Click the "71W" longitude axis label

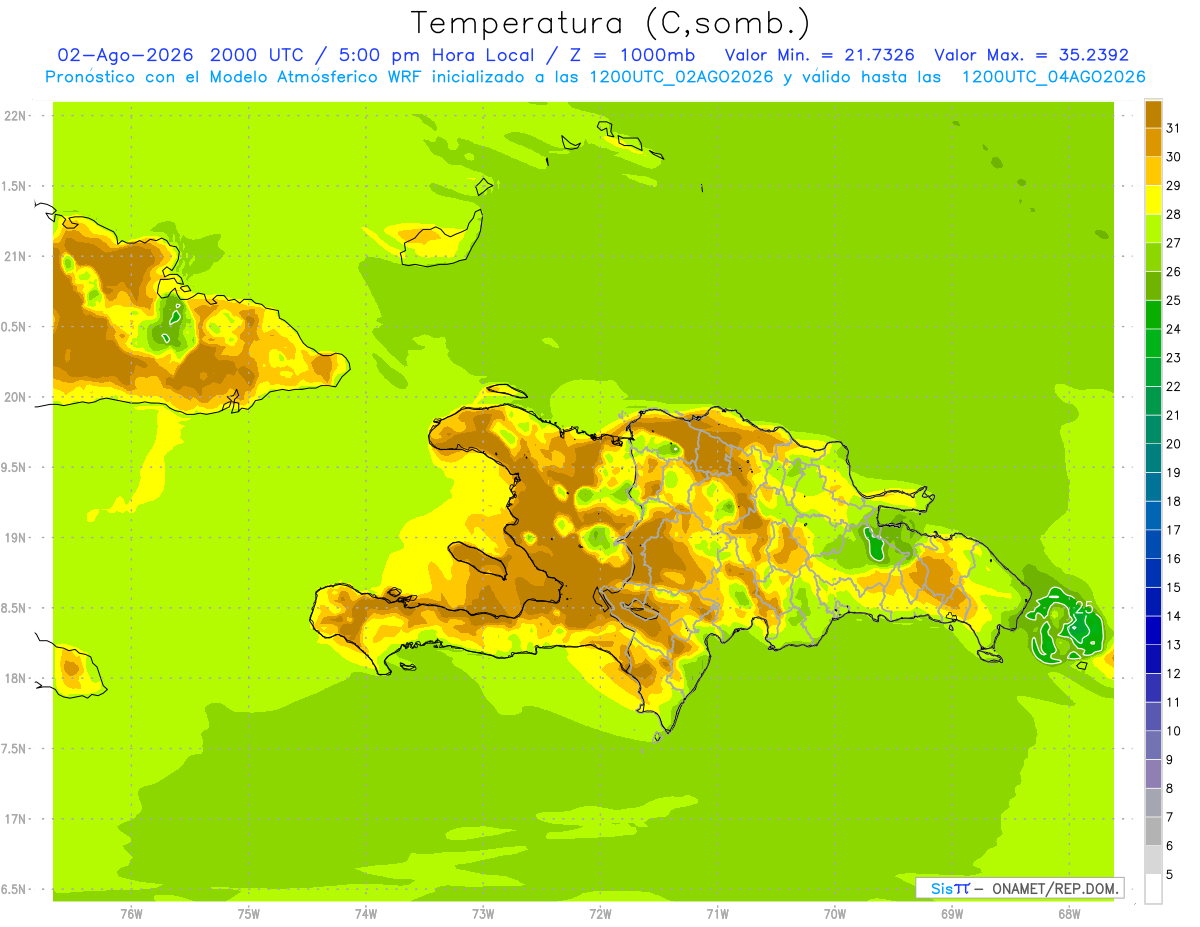(717, 914)
